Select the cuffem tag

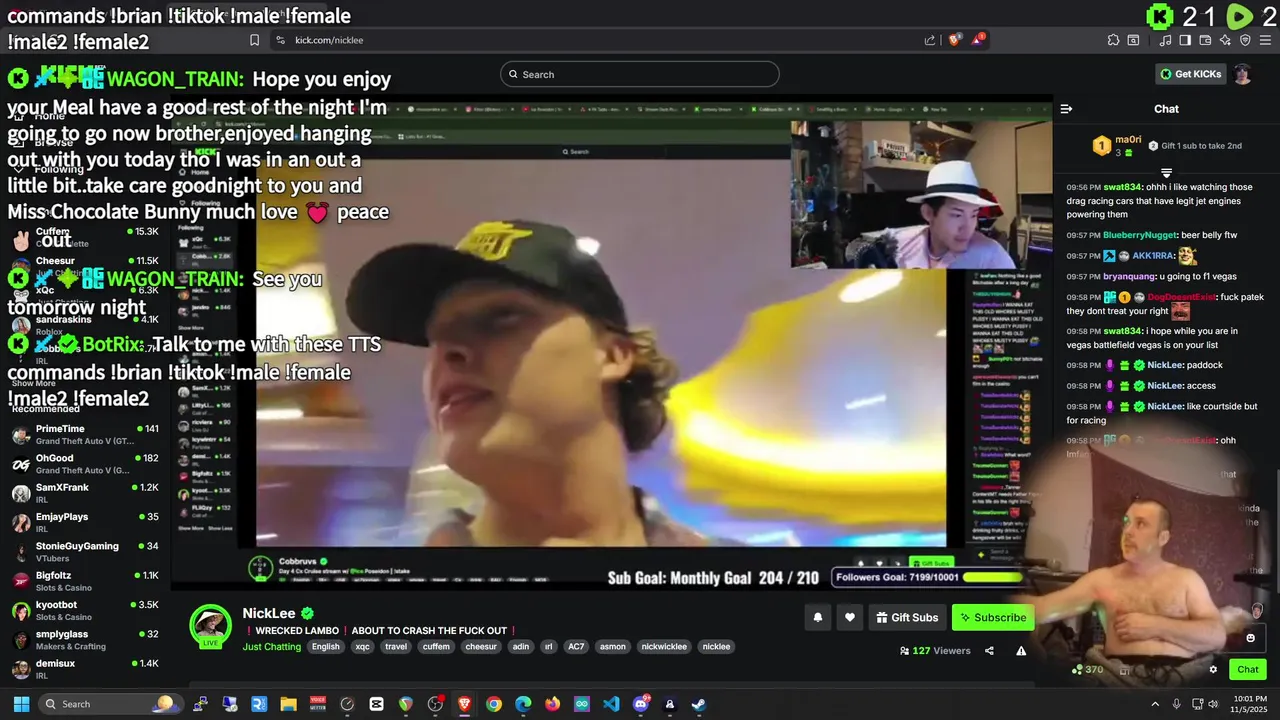point(436,647)
